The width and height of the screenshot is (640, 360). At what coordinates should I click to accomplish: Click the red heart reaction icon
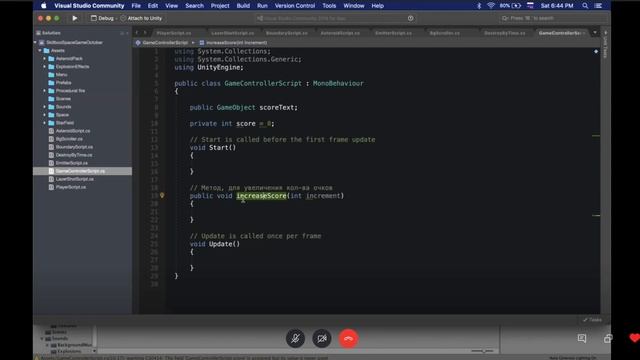(634, 338)
